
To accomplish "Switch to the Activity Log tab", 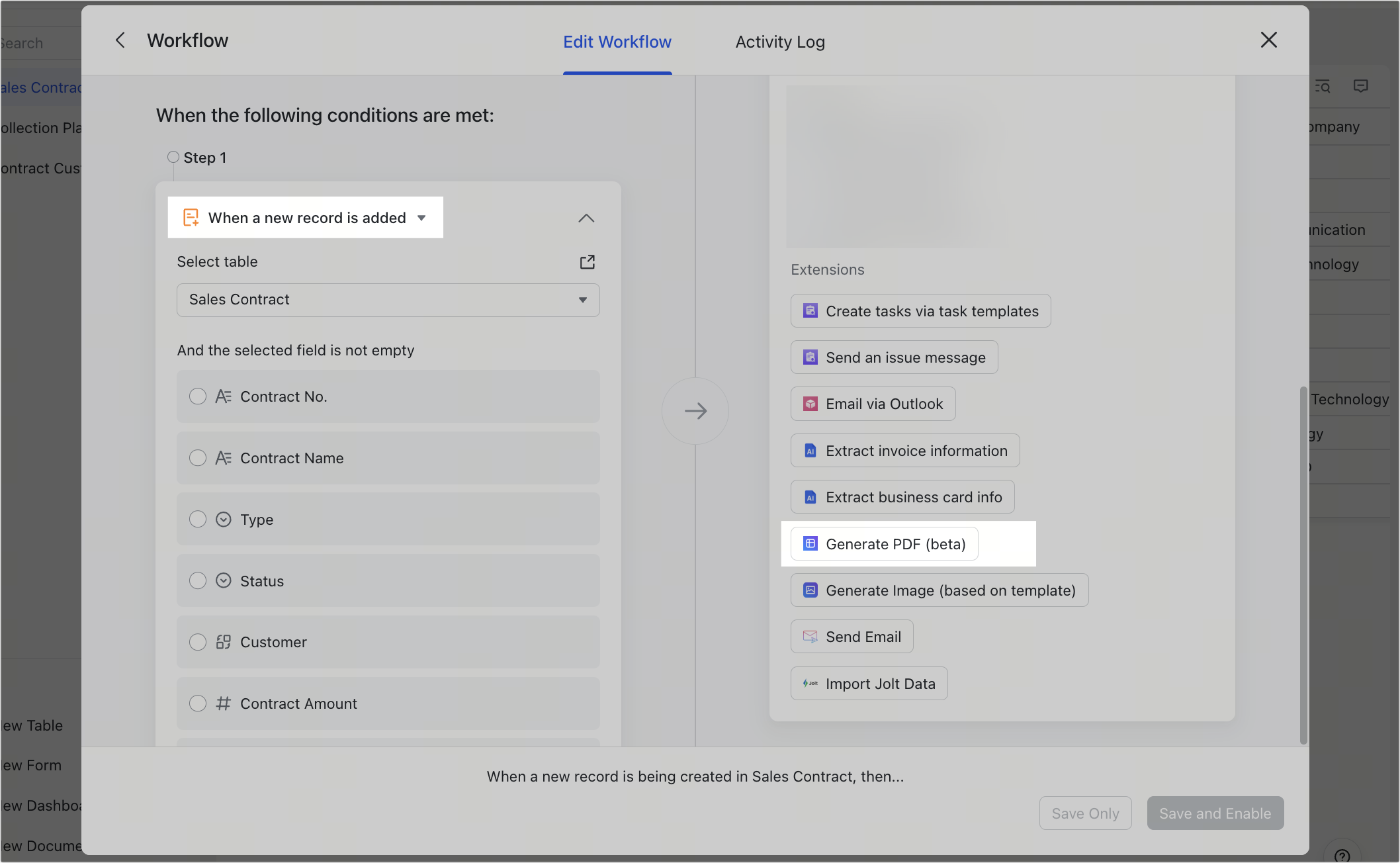I will coord(780,42).
